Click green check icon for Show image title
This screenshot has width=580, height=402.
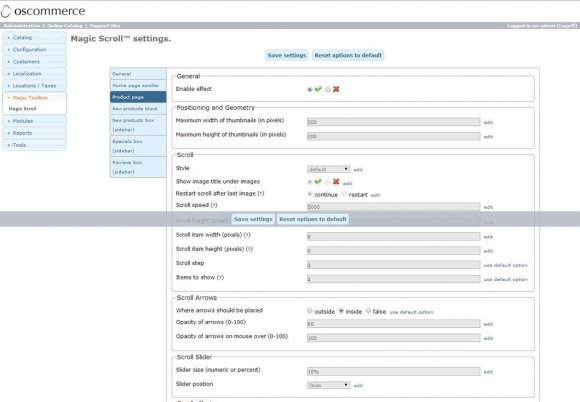(x=318, y=182)
